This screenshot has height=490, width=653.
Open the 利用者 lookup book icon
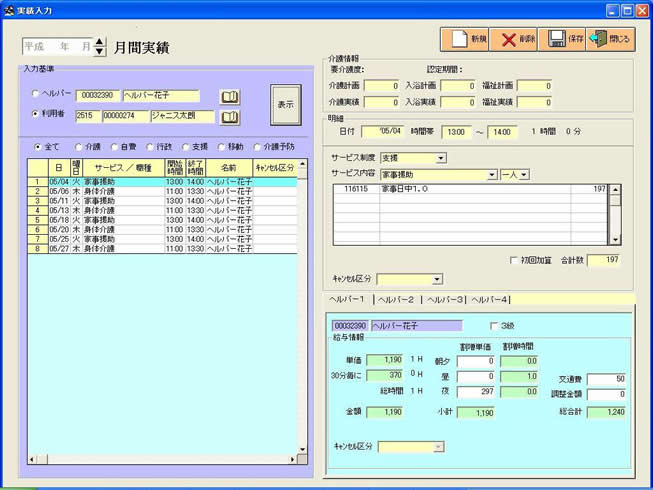click(x=230, y=117)
